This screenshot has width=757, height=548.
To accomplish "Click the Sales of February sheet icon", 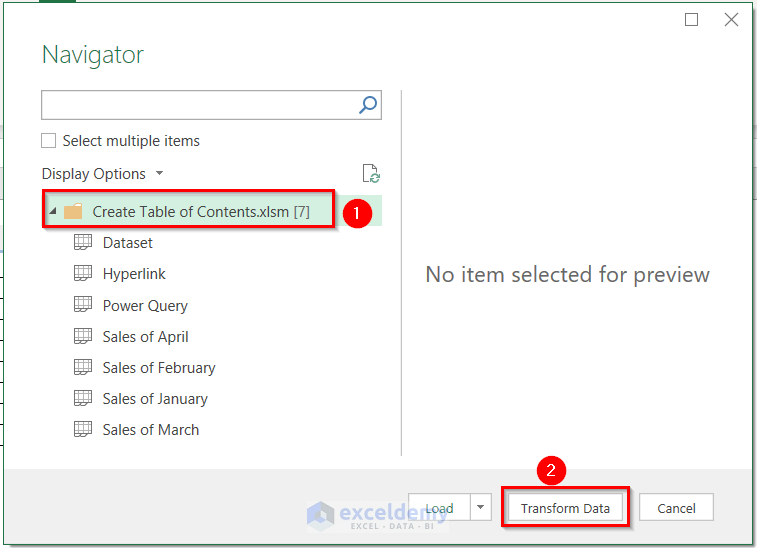I will tap(83, 367).
